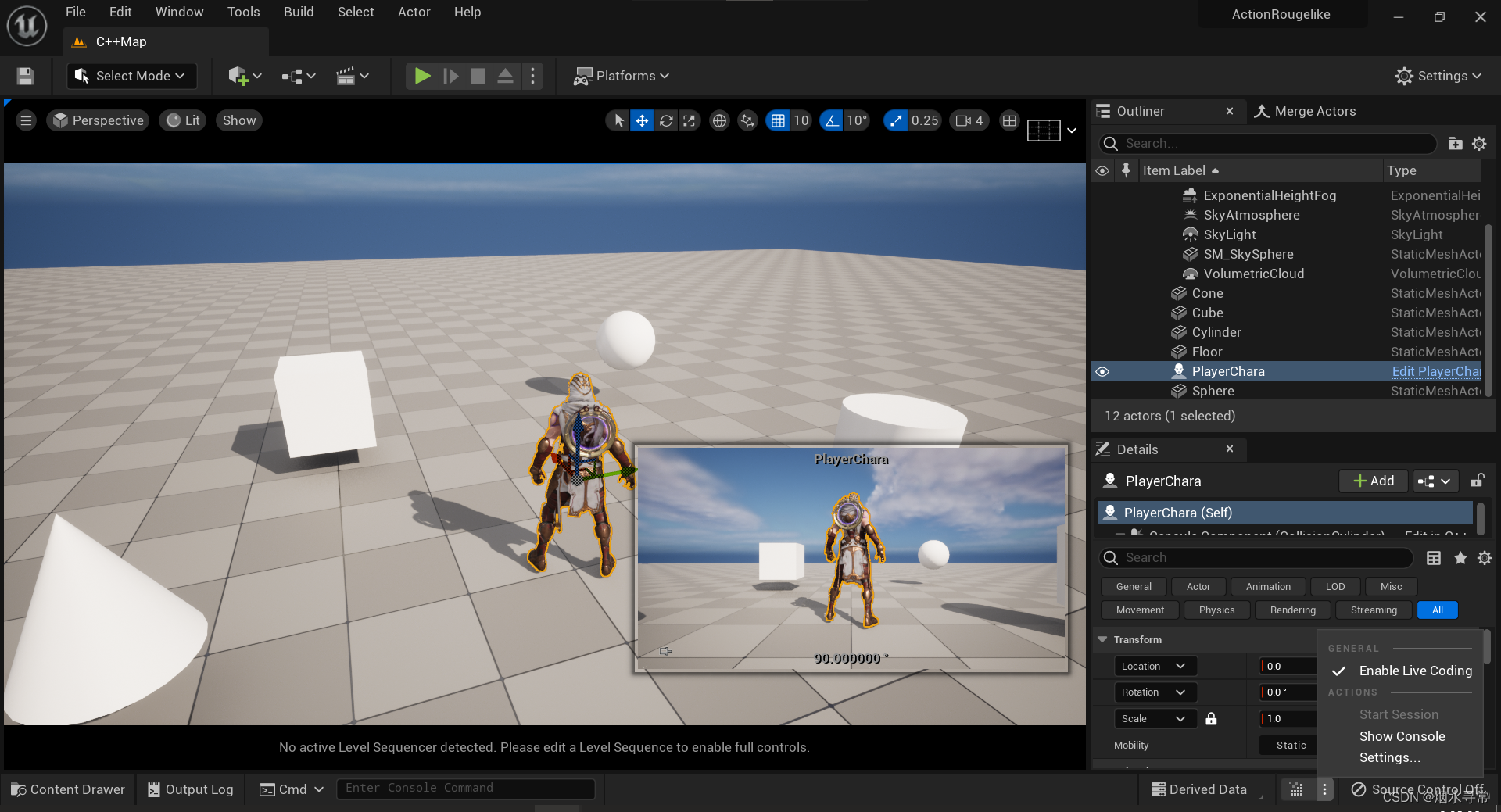Open the Select Mode dropdown

pyautogui.click(x=131, y=76)
